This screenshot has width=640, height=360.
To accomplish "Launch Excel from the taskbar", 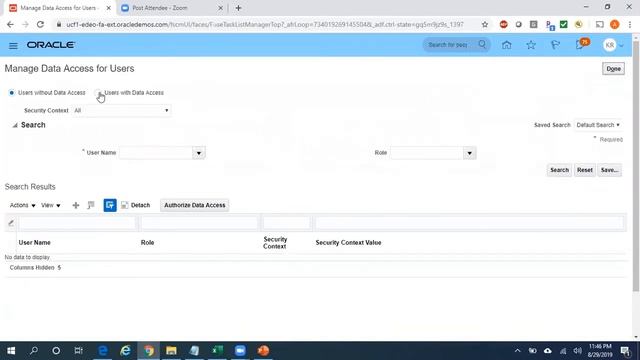I will click(x=217, y=351).
